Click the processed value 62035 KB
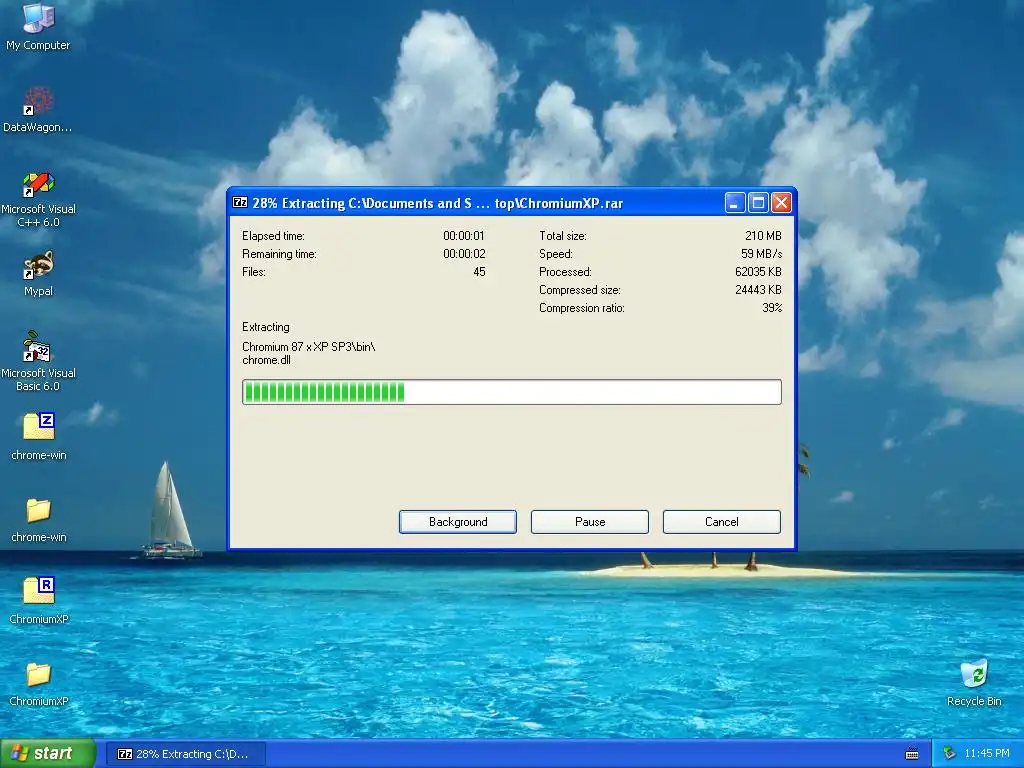Viewport: 1024px width, 768px height. click(758, 272)
